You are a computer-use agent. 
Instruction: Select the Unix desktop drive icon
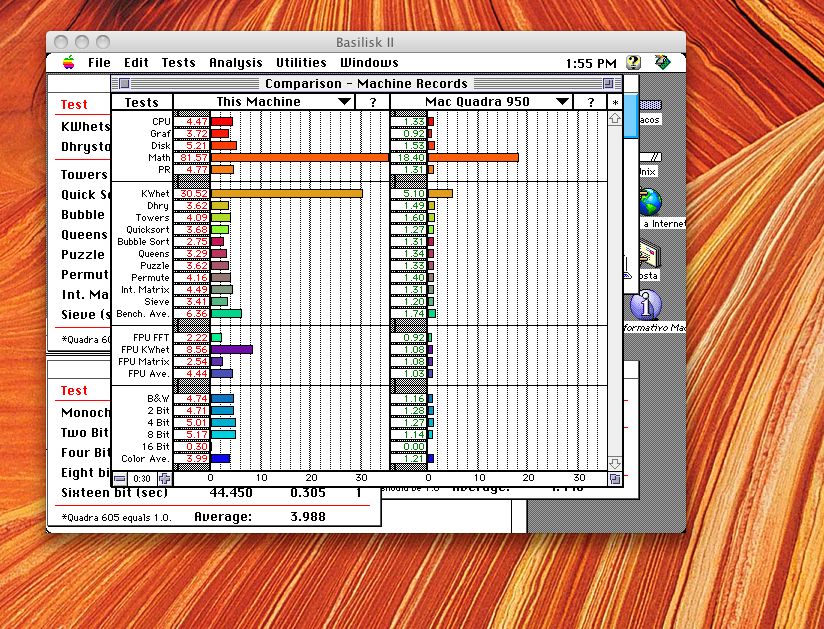[650, 157]
